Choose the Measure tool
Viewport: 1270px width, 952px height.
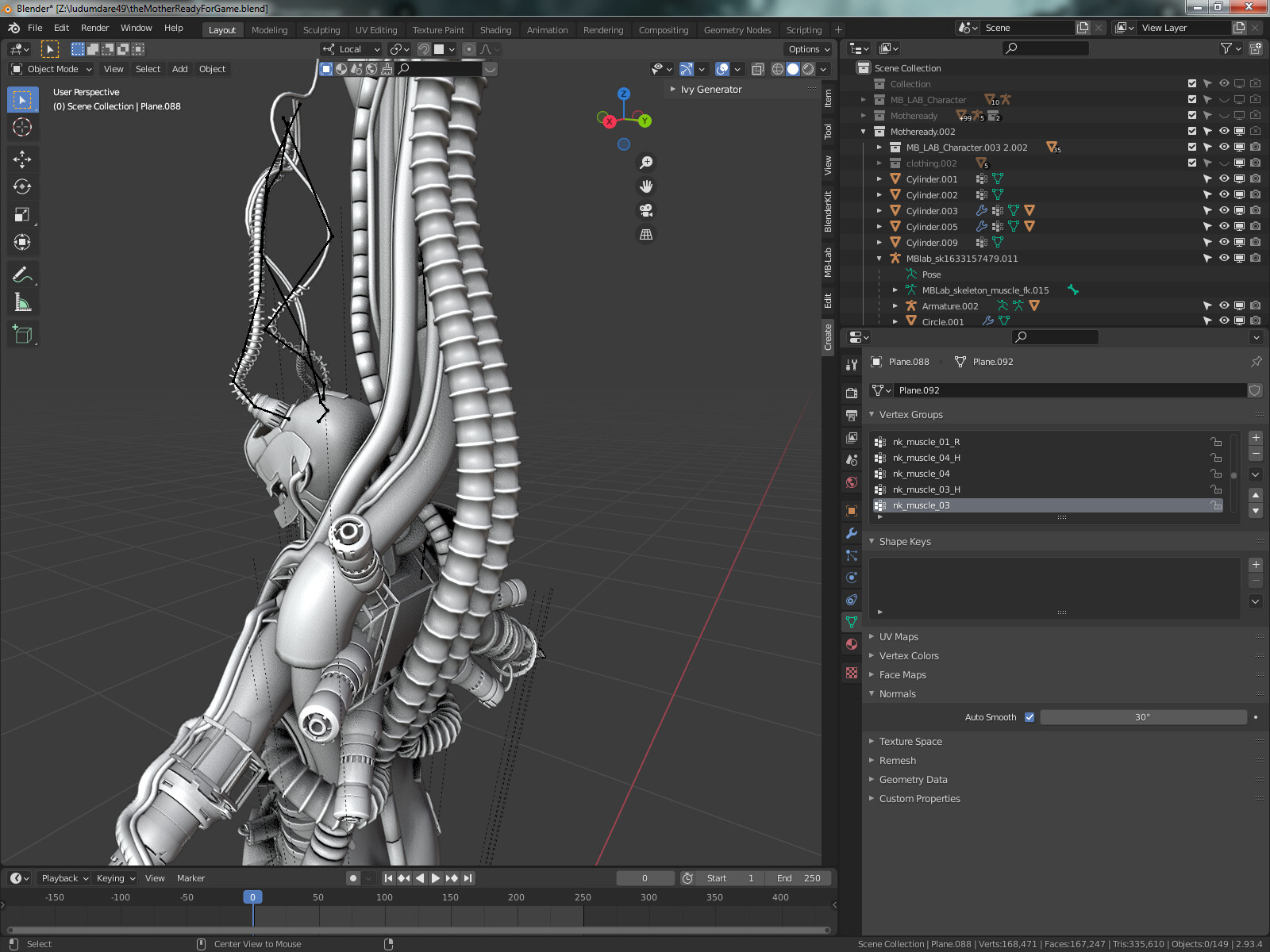[x=22, y=303]
